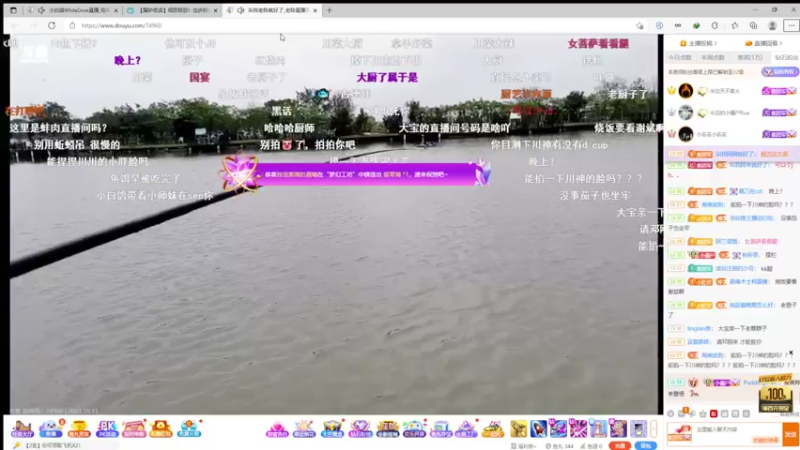Viewport: 800px width, 450px height.
Task: Select the active Douyu stream tab
Action: [270, 10]
